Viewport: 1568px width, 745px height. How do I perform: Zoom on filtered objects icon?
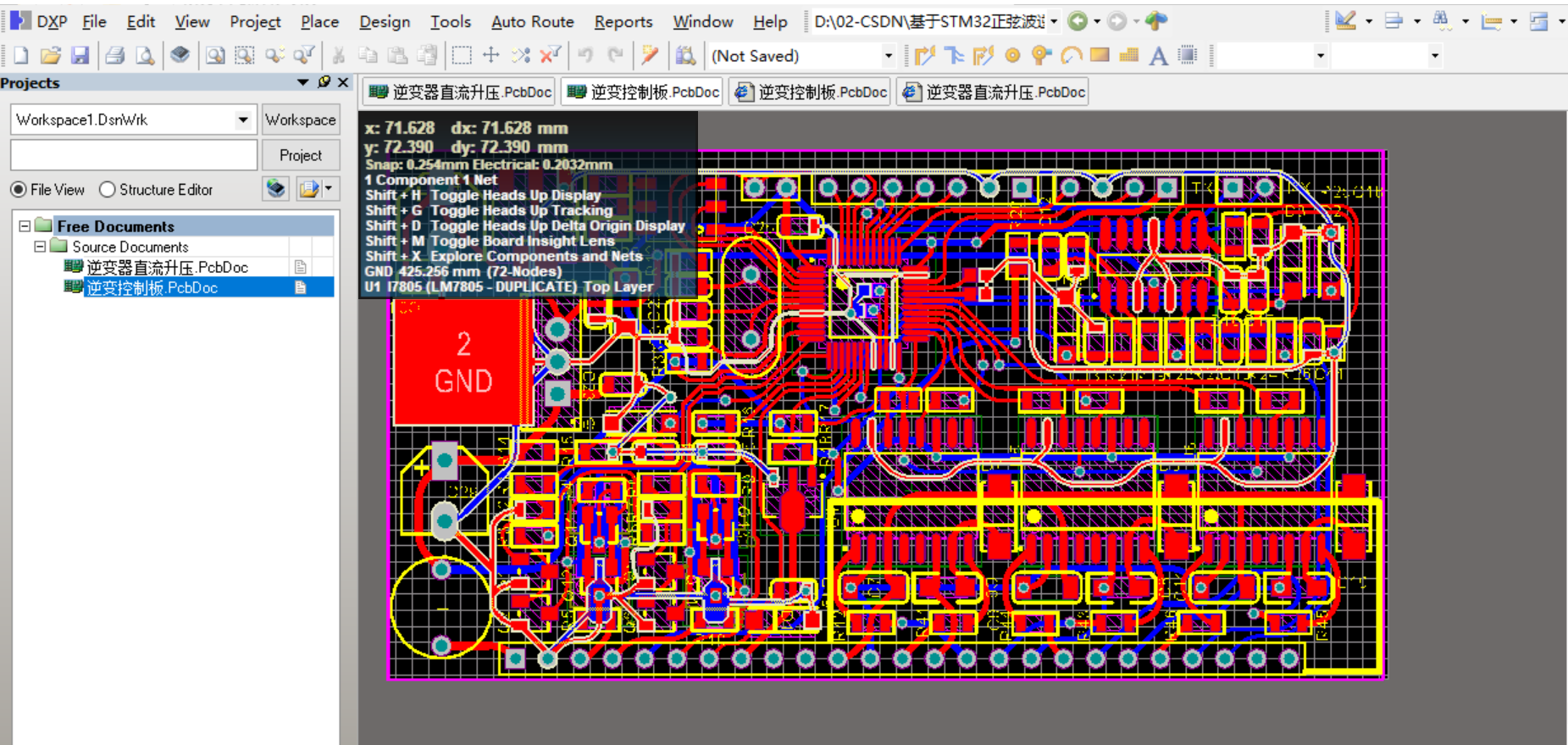point(303,56)
